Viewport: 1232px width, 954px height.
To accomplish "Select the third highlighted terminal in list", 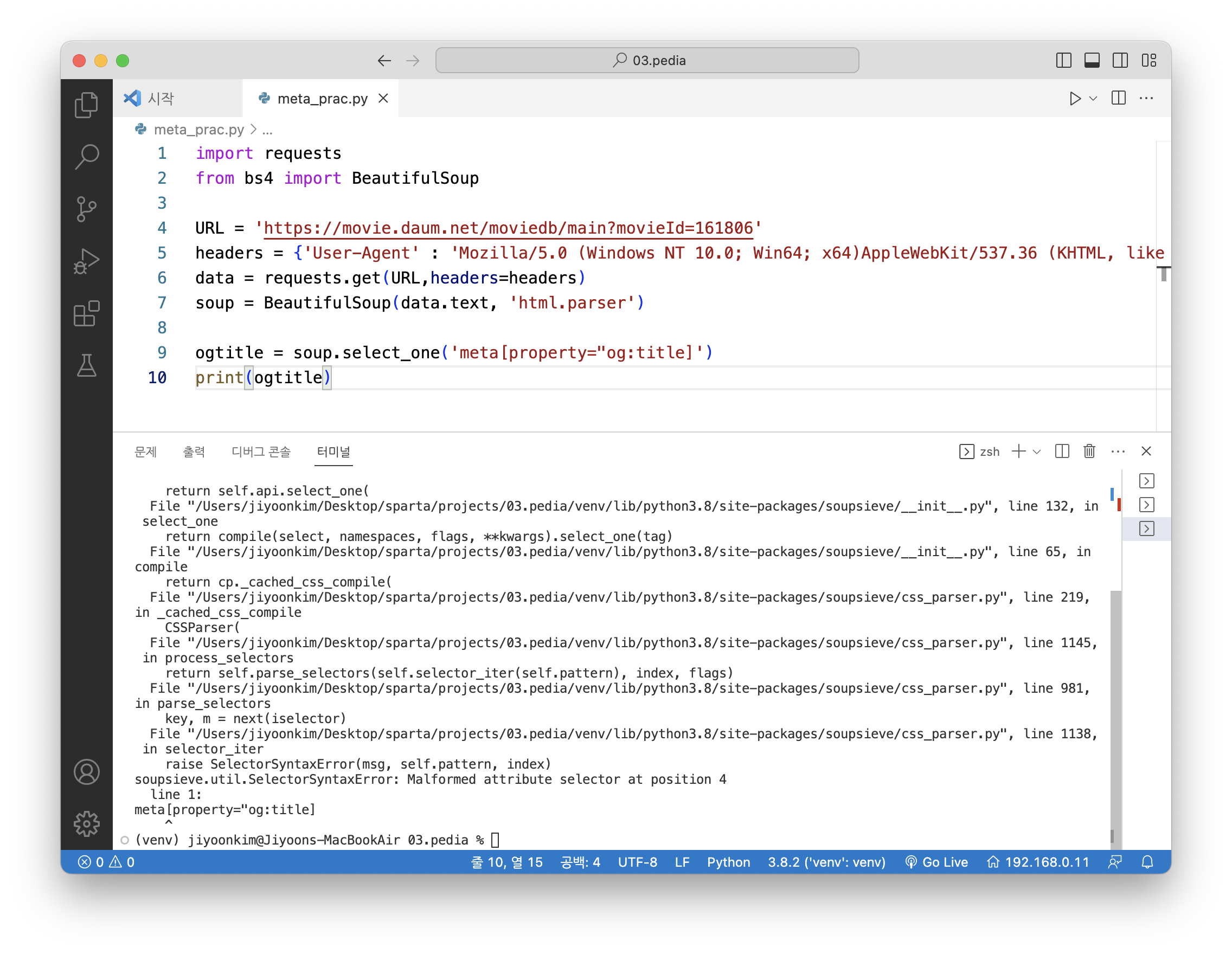I will [1147, 529].
